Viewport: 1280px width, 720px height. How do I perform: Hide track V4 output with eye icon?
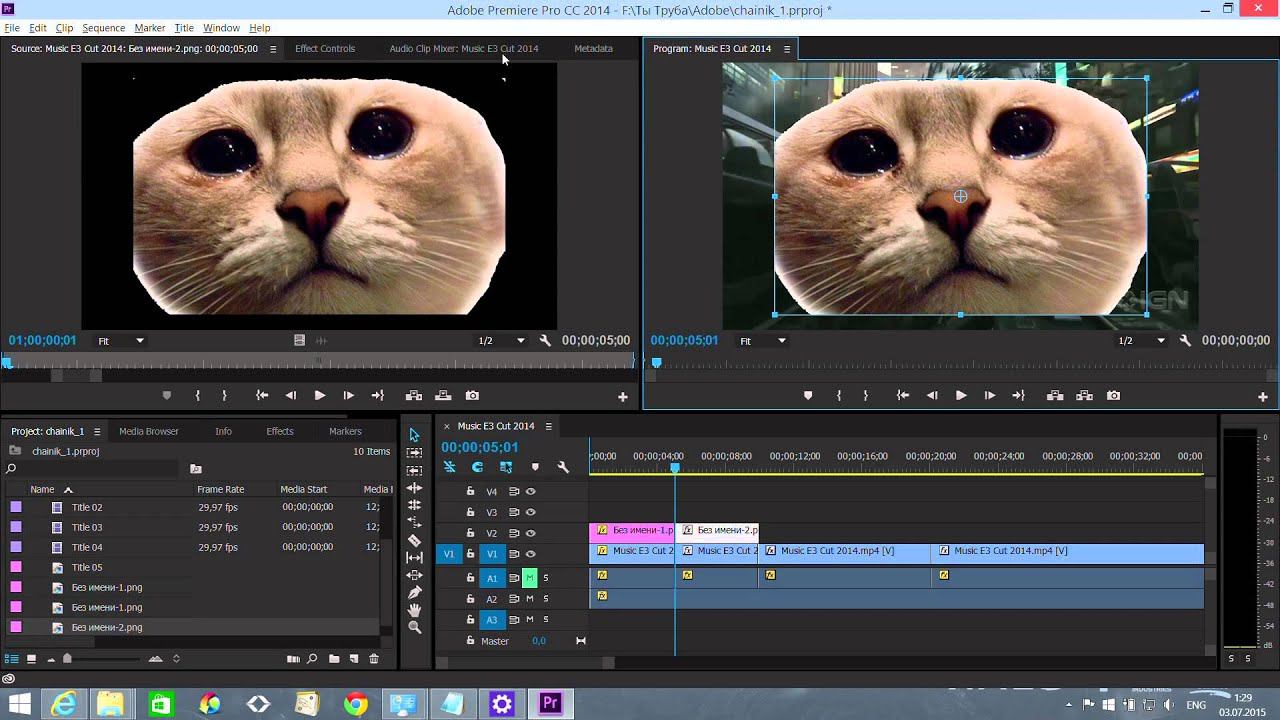531,492
